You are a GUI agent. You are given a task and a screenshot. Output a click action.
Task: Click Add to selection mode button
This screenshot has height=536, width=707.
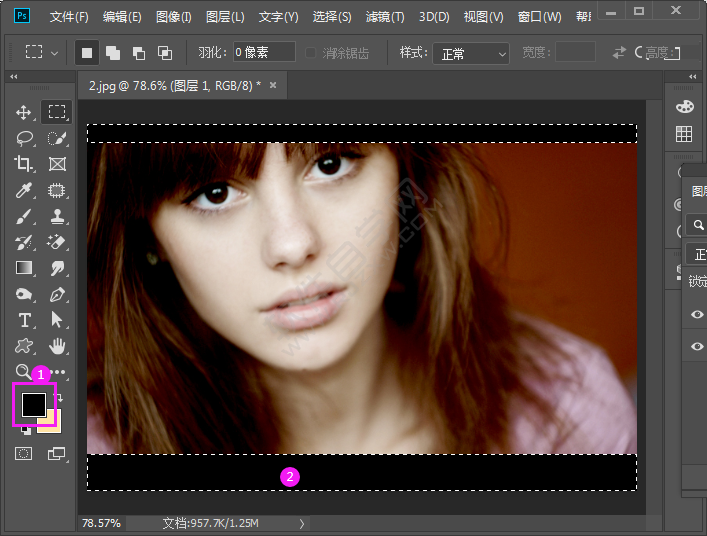[112, 52]
